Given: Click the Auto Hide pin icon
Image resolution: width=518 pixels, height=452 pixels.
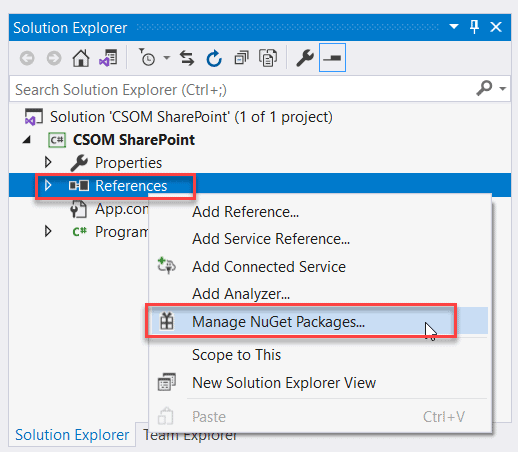Looking at the screenshot, I should coord(475,27).
